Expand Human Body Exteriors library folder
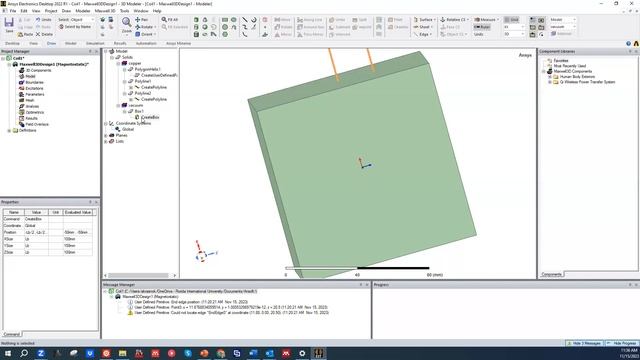Screen dimensions: 640x360 tap(550, 77)
